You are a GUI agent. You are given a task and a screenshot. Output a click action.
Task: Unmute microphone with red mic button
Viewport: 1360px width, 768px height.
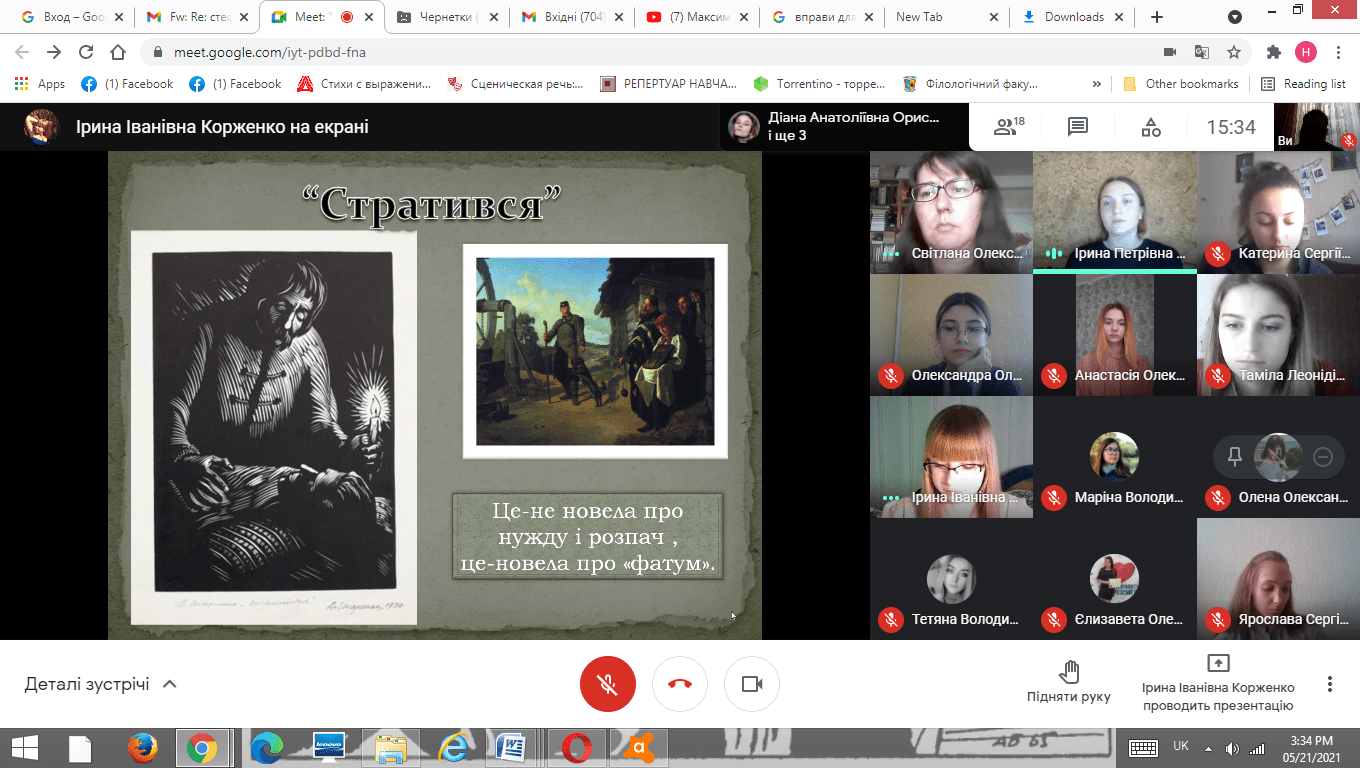(x=607, y=684)
